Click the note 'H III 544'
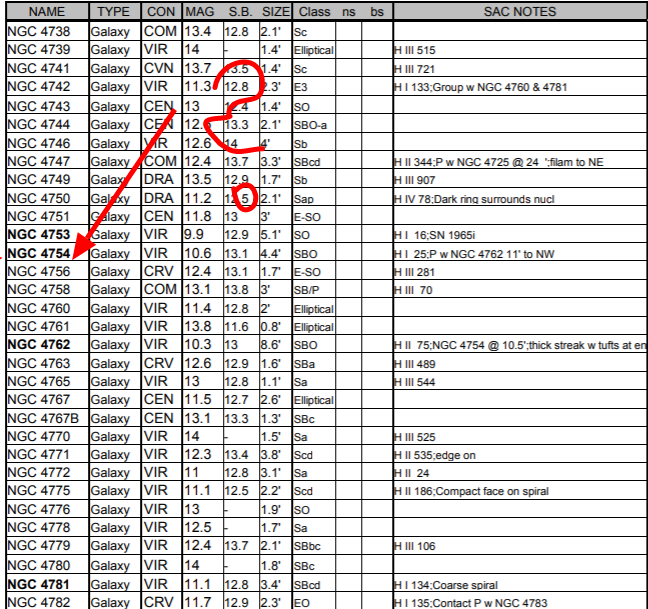The width and height of the screenshot is (648, 609). (x=415, y=382)
